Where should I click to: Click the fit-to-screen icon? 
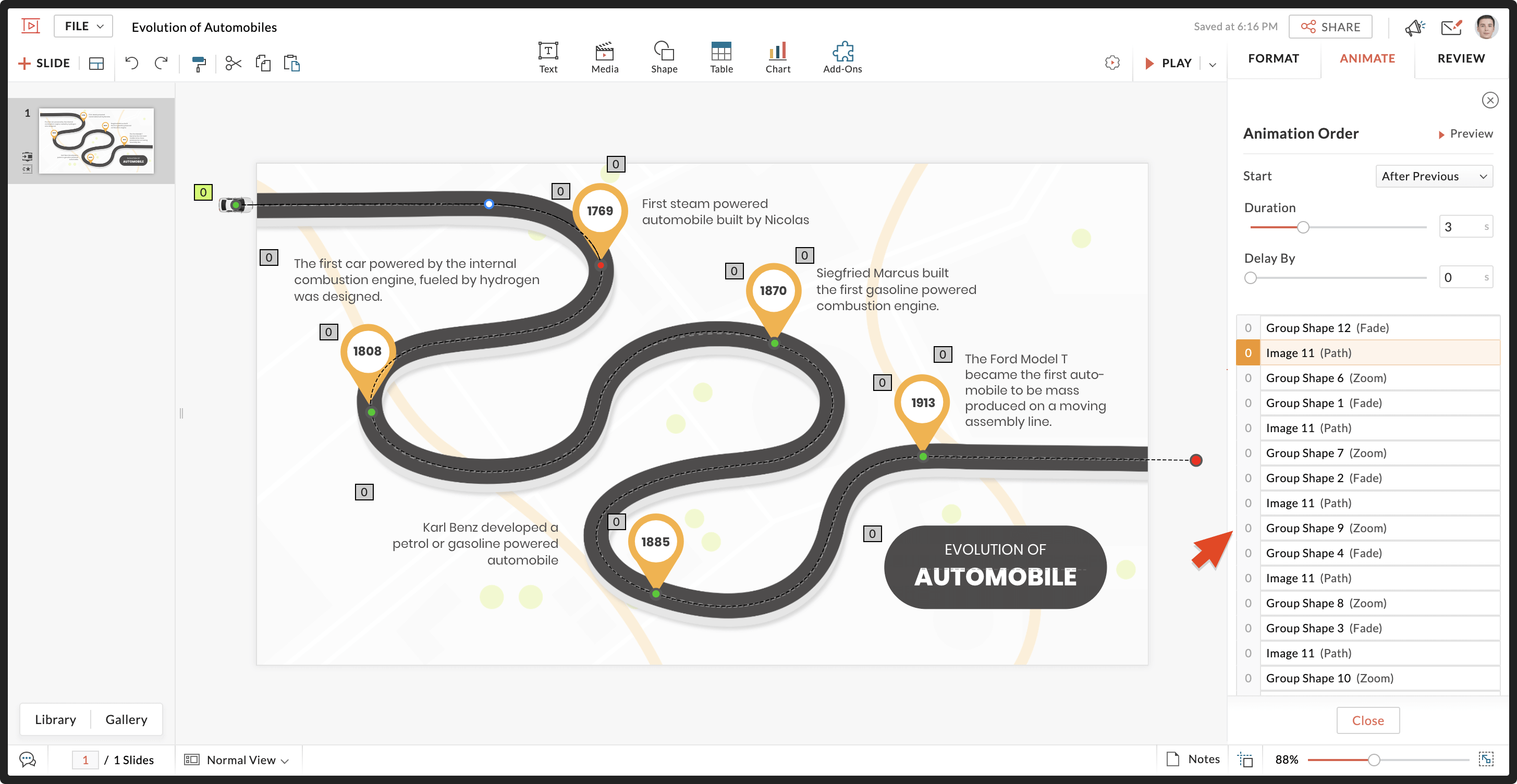pos(1485,758)
